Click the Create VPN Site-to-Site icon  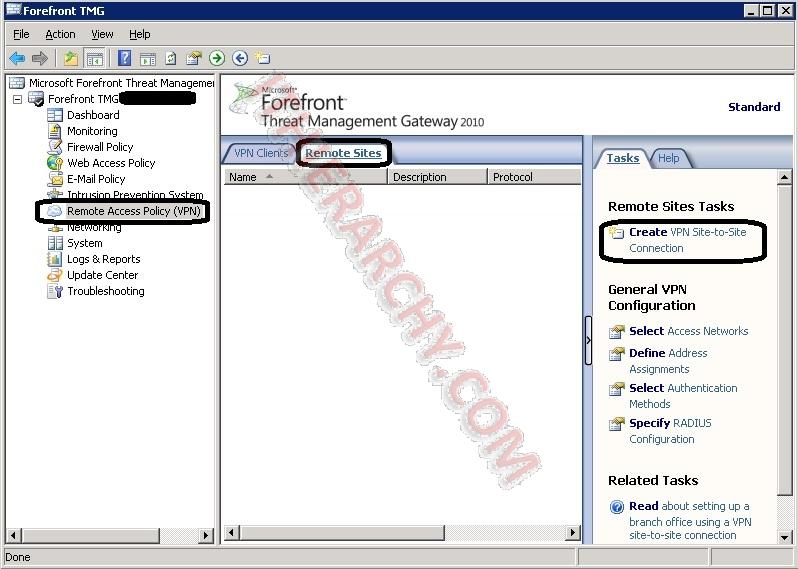[x=616, y=233]
